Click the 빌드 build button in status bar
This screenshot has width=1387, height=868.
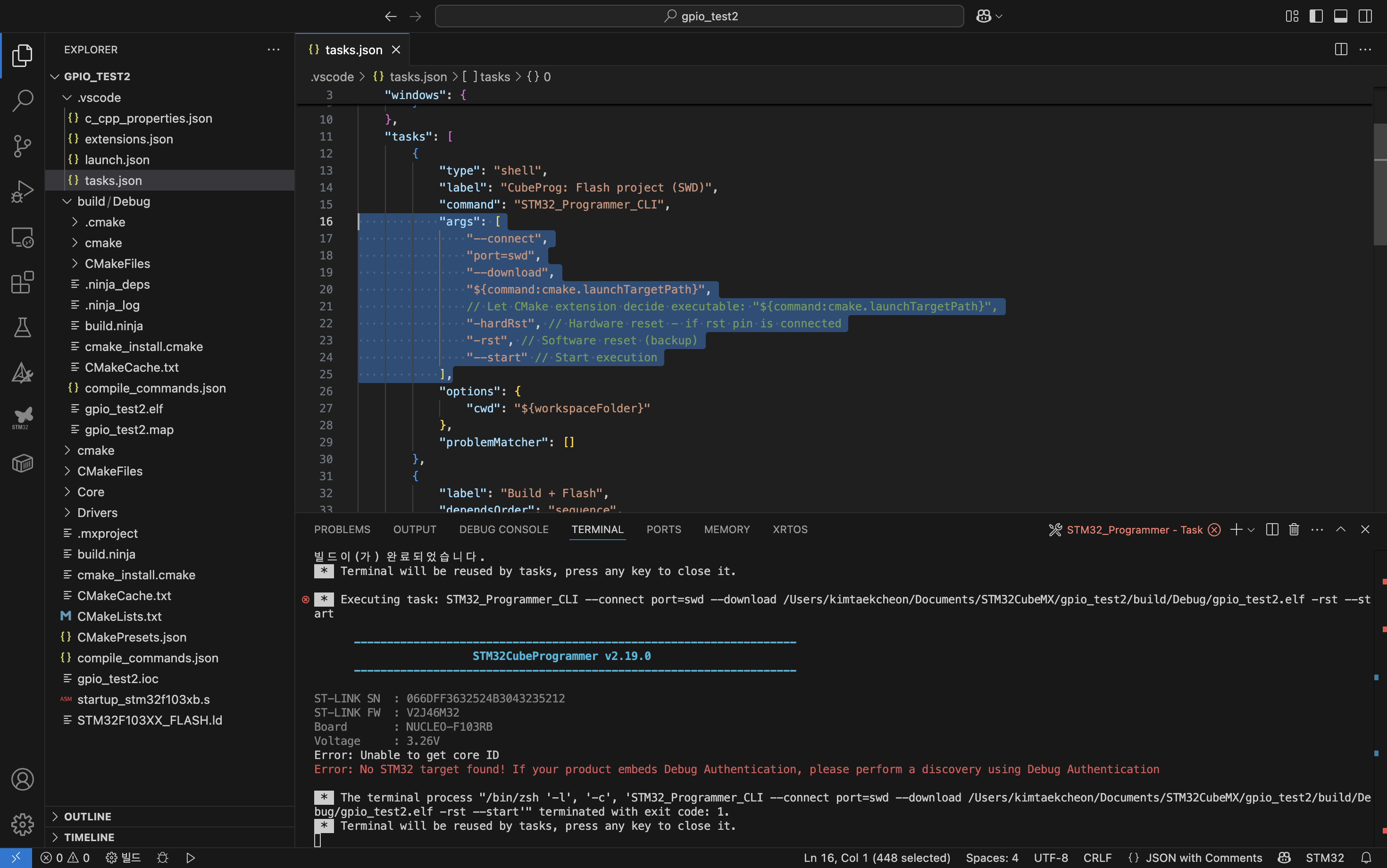coord(124,858)
